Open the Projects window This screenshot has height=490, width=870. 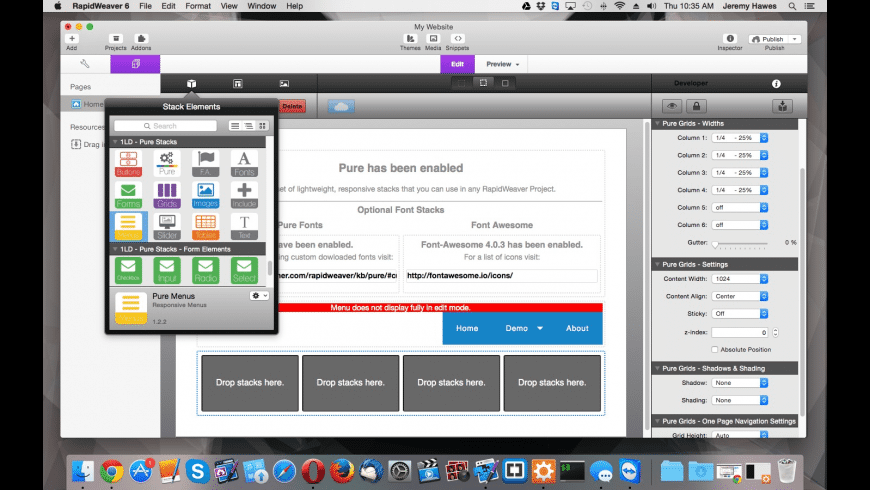click(x=115, y=42)
